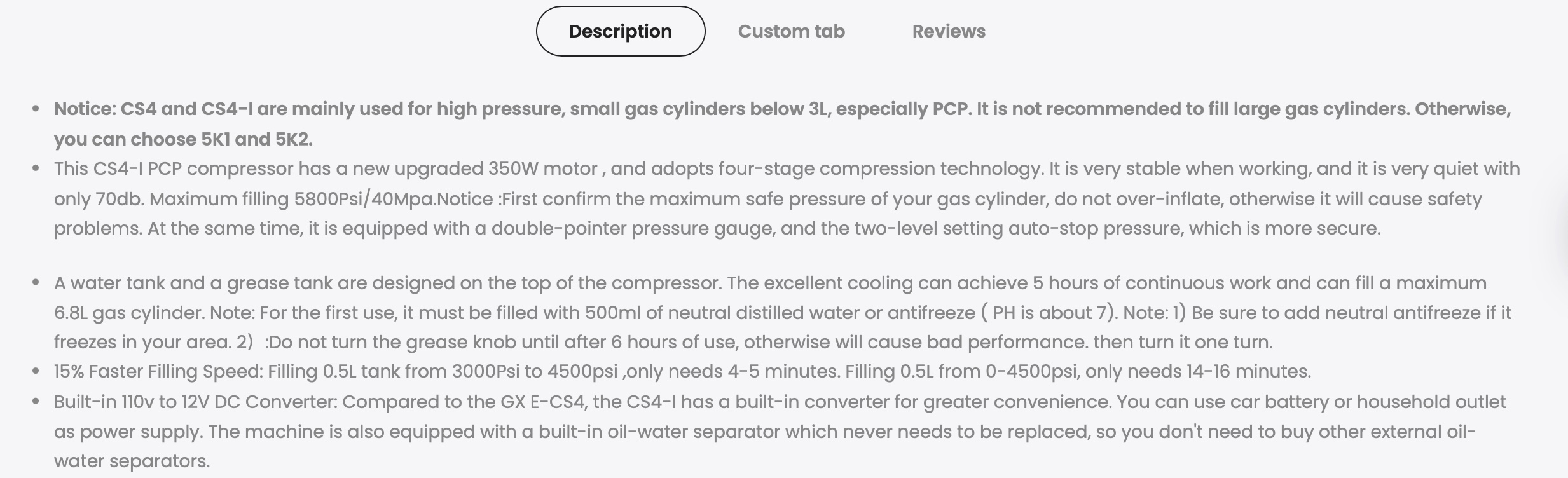Switch to the Custom tab
This screenshot has height=478, width=1568.
[x=791, y=31]
